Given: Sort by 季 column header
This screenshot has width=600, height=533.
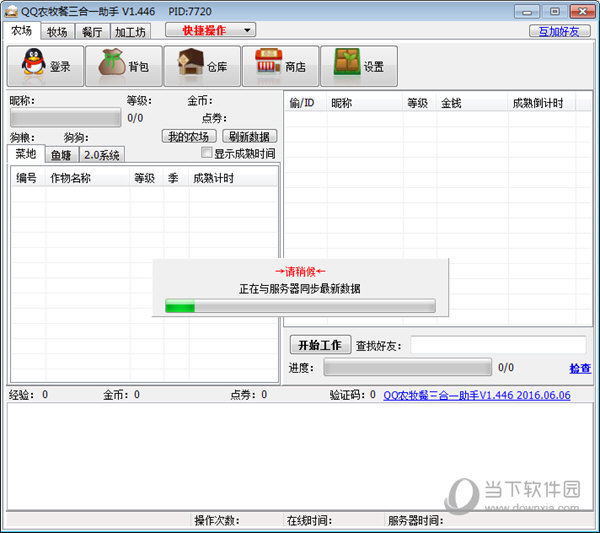Looking at the screenshot, I should [x=176, y=178].
